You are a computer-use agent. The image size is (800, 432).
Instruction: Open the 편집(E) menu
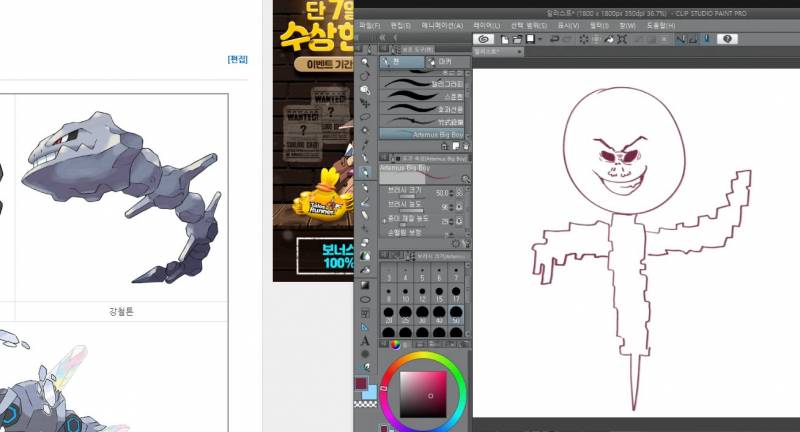click(401, 26)
